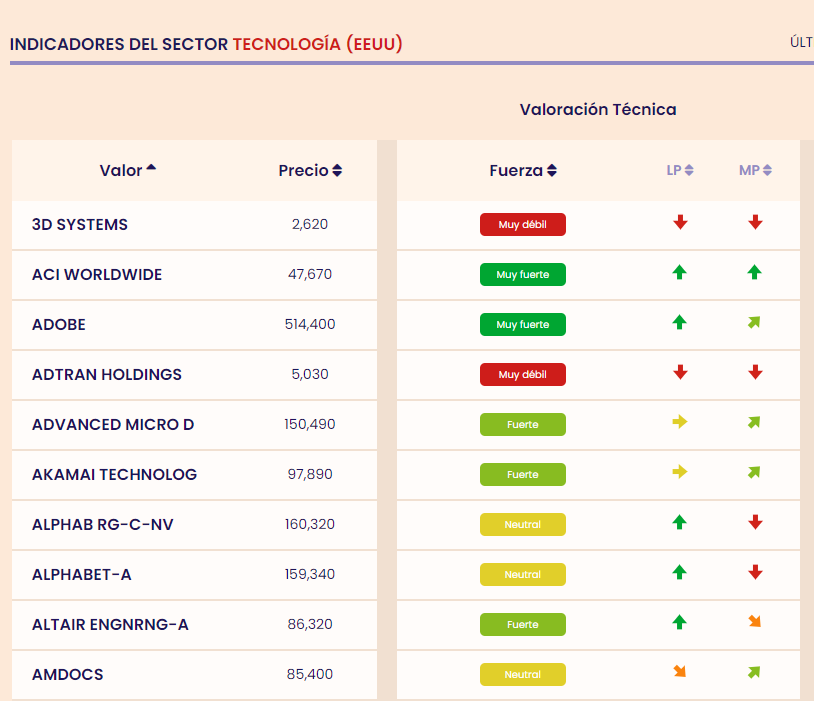Click ALTAIR ENGNRNG-A orange MP down-right arrow

pyautogui.click(x=755, y=621)
